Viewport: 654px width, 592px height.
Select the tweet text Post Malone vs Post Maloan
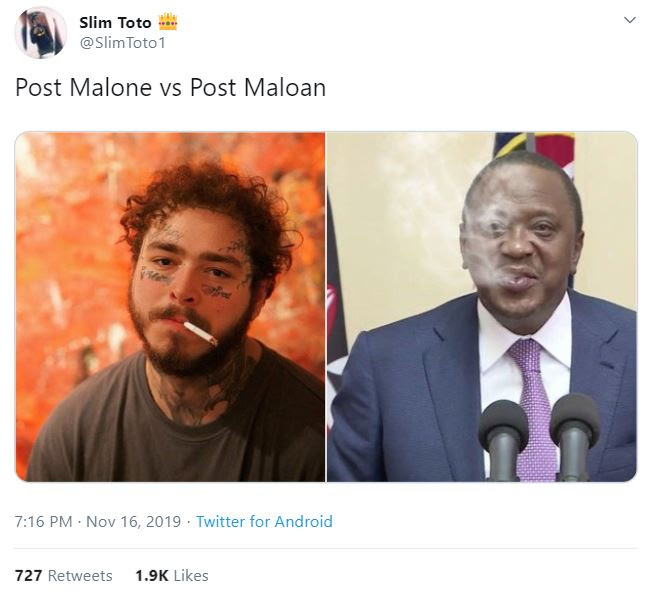[170, 88]
